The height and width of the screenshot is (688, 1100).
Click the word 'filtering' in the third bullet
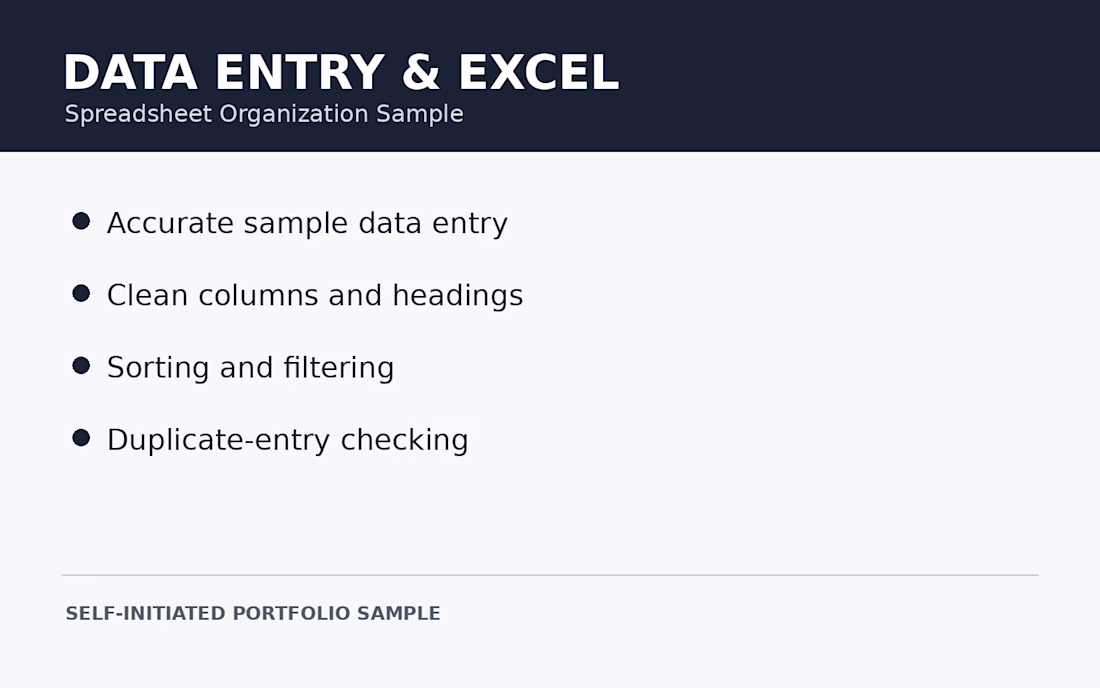[x=339, y=367]
